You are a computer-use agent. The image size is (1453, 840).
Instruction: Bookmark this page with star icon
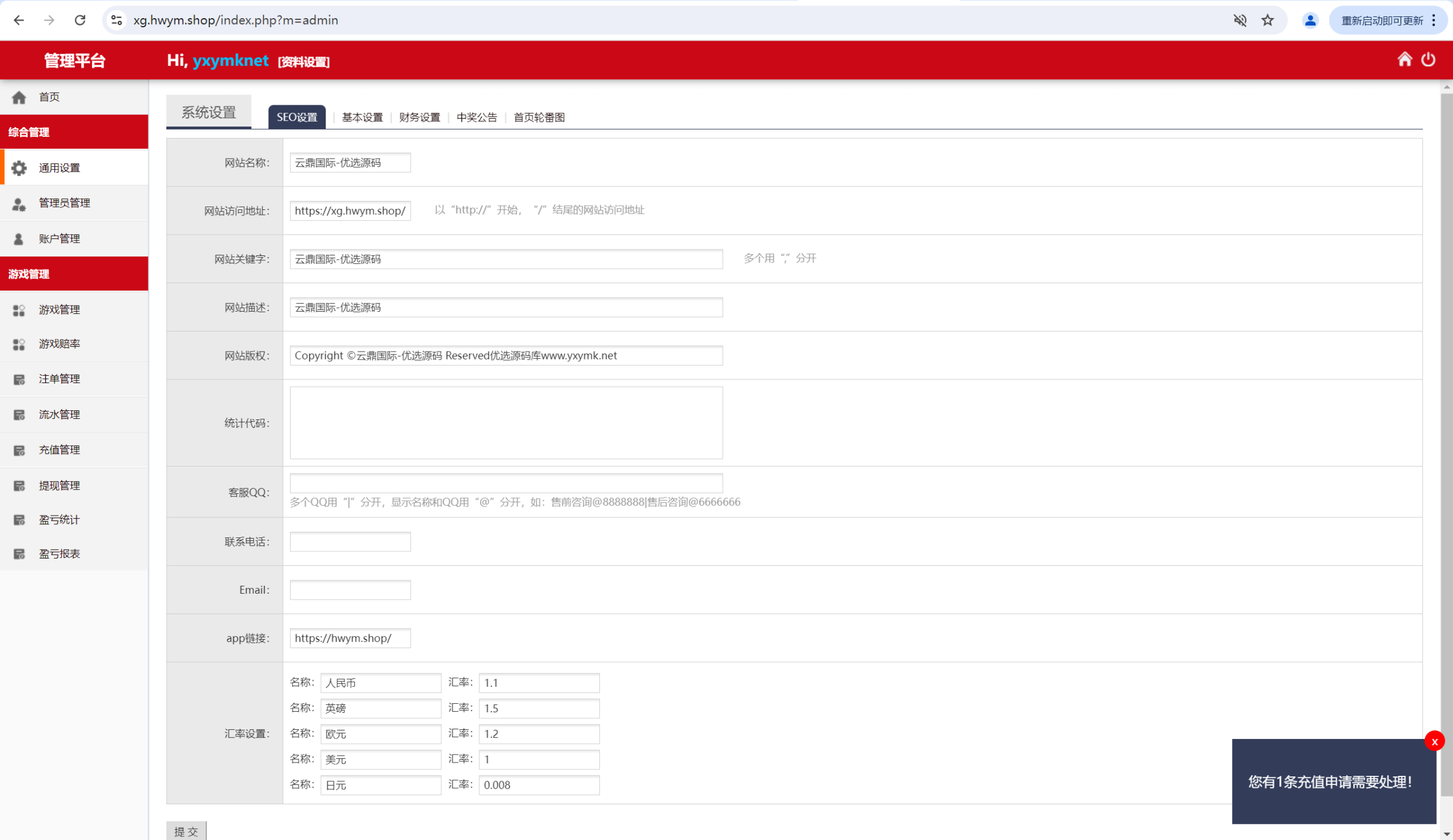click(x=1268, y=21)
